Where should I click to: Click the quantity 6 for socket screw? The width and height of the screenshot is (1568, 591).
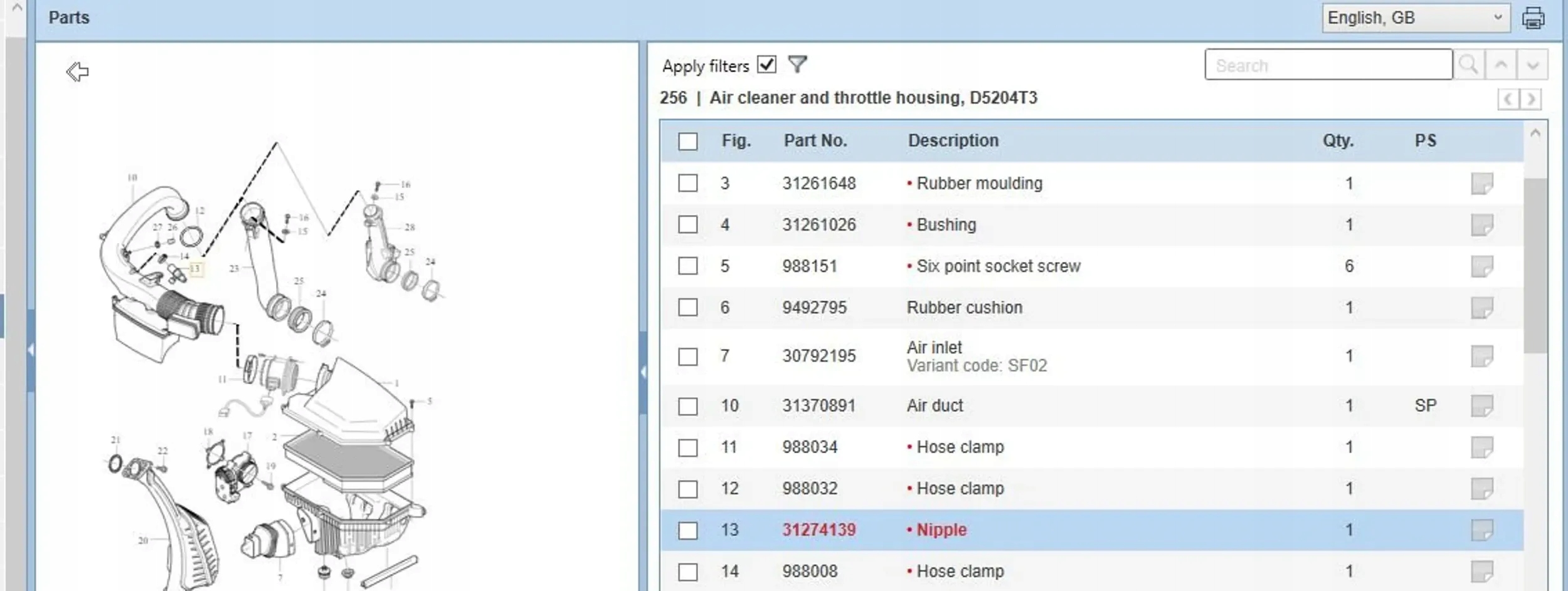click(1349, 266)
